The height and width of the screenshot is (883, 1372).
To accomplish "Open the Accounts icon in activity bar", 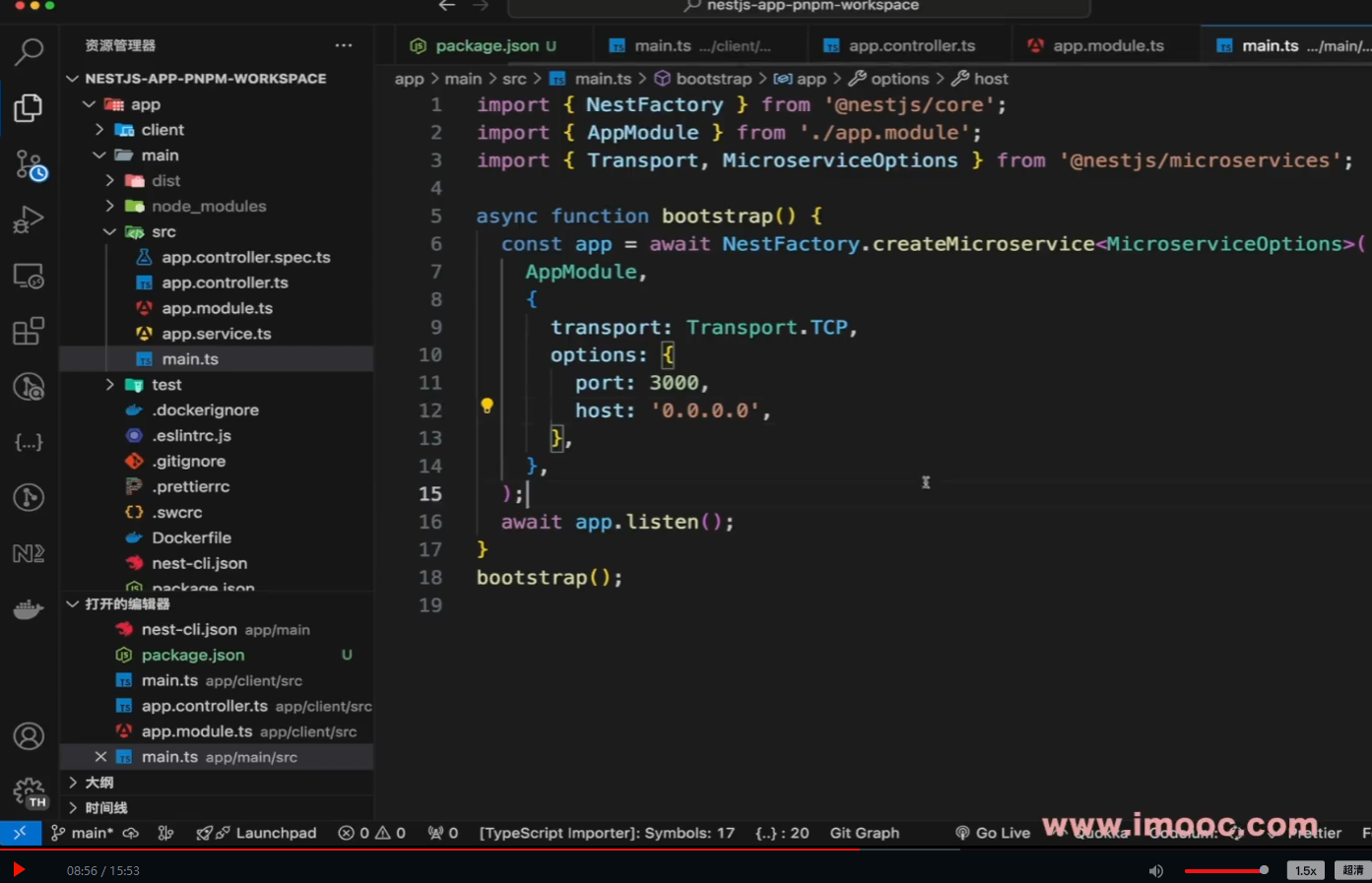I will [x=29, y=735].
